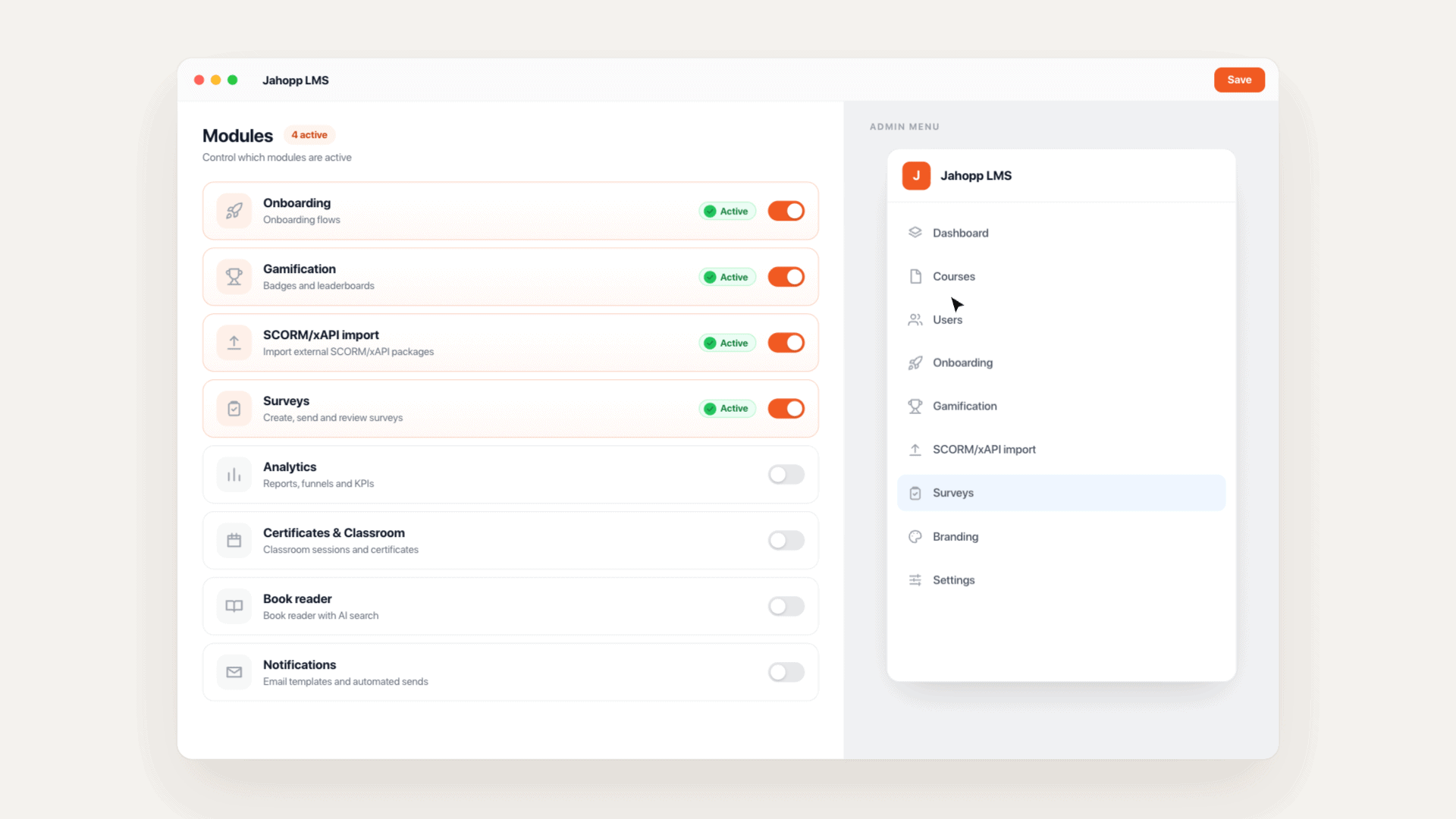This screenshot has width=1456, height=819.
Task: Click the people icon beside Users
Action: point(915,319)
